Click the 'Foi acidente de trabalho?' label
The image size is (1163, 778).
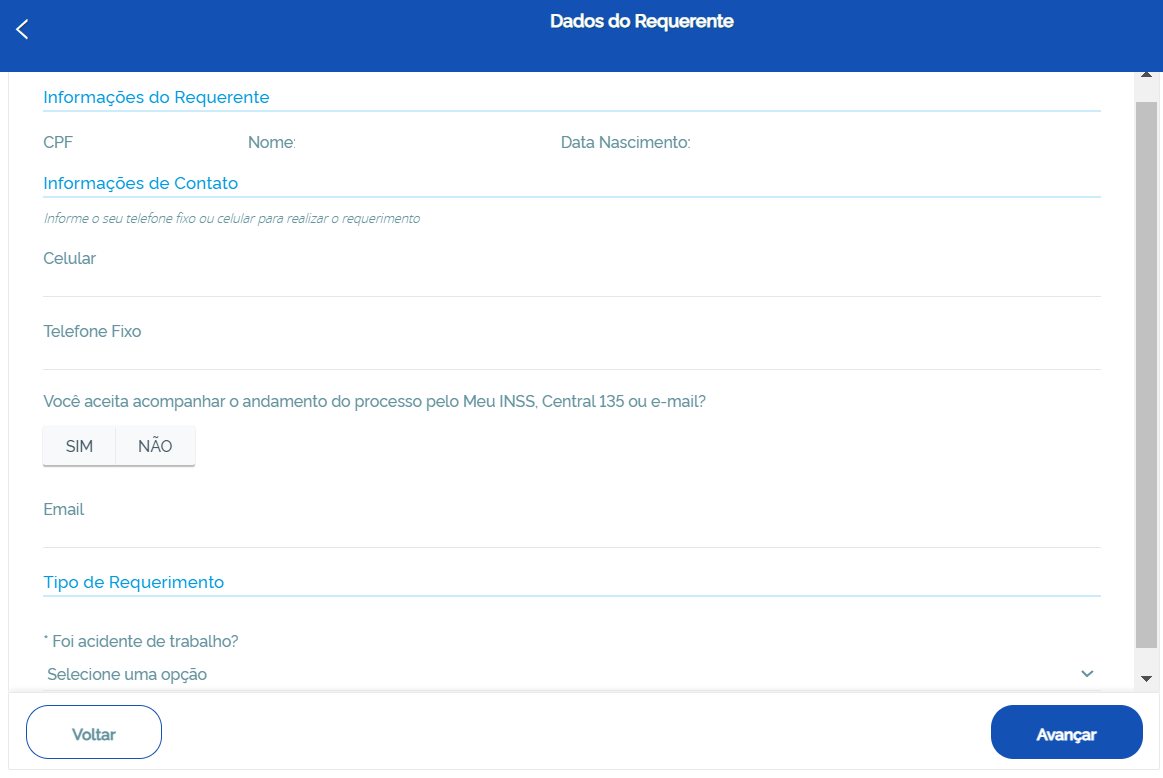(142, 640)
